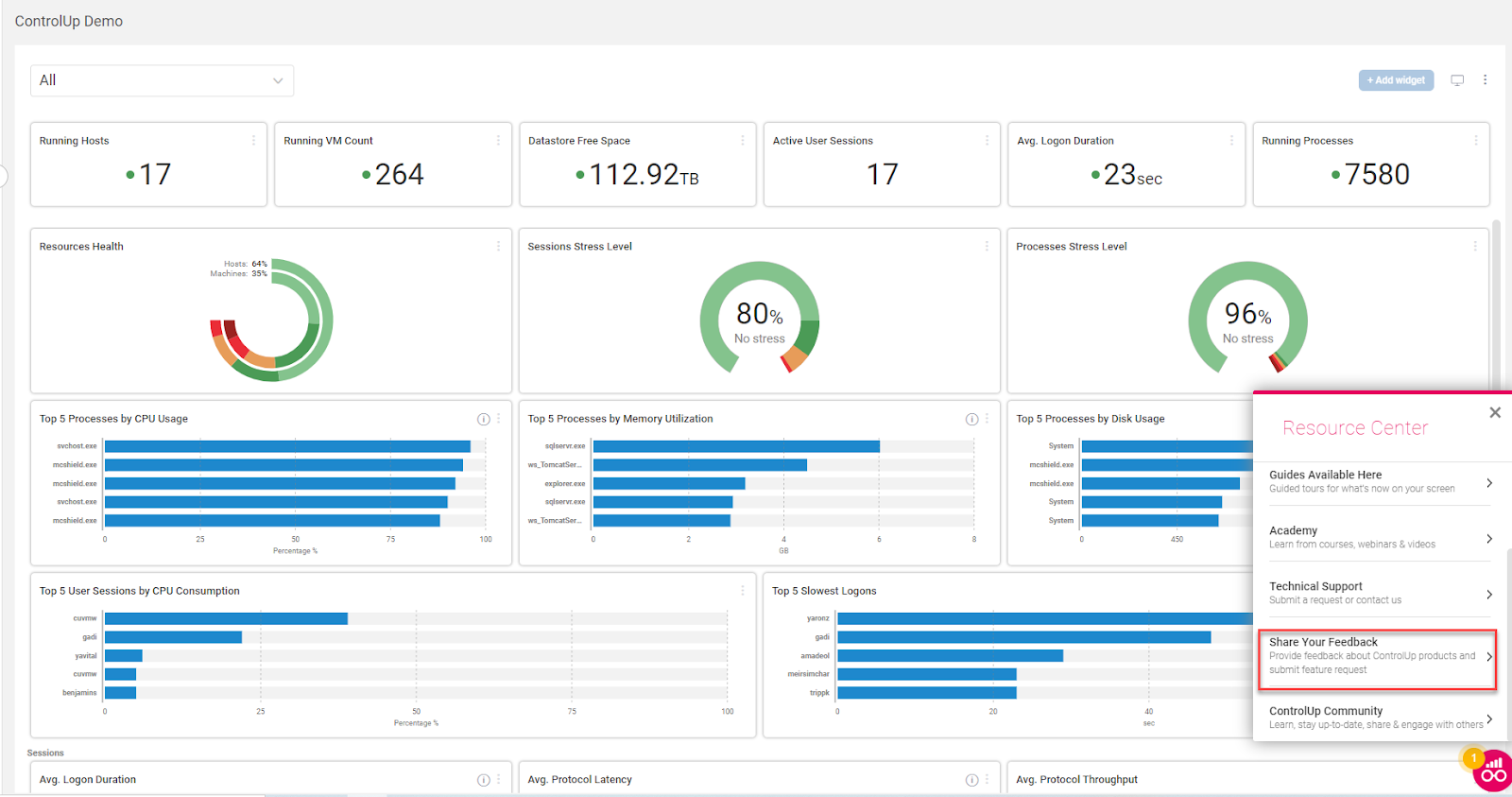This screenshot has height=797, width=1512.
Task: Open Top 5 Processes by Memory Utilization menu dots
Action: pos(987,419)
